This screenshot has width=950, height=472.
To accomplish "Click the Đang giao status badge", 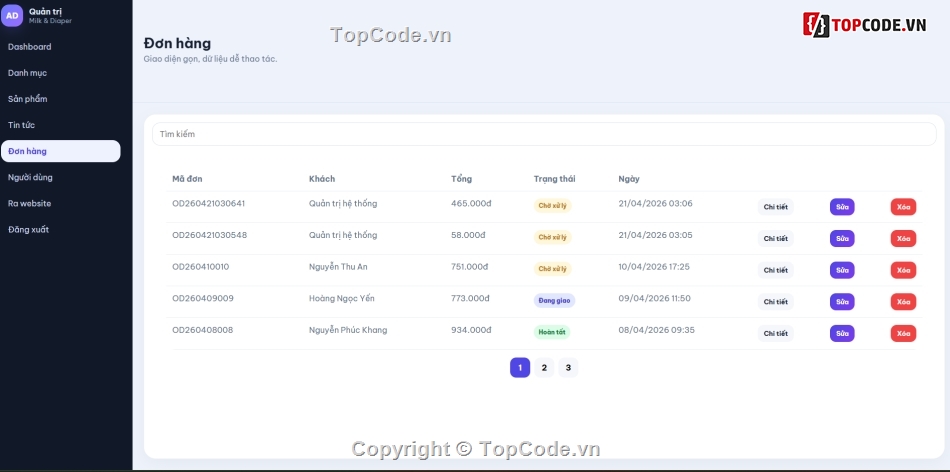I will coord(554,301).
